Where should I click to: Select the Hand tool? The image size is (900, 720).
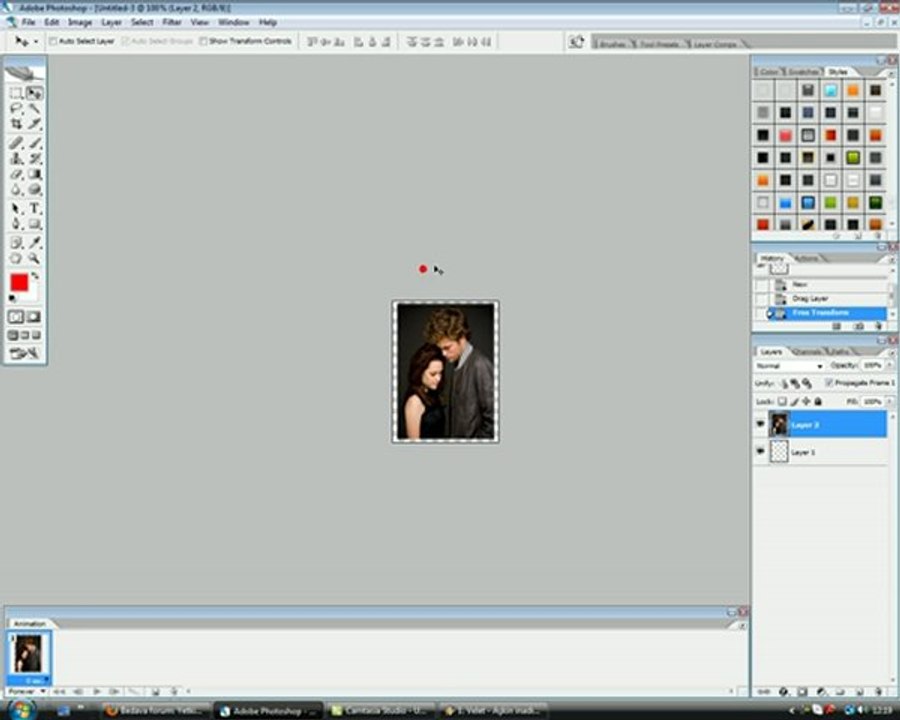tap(16, 258)
